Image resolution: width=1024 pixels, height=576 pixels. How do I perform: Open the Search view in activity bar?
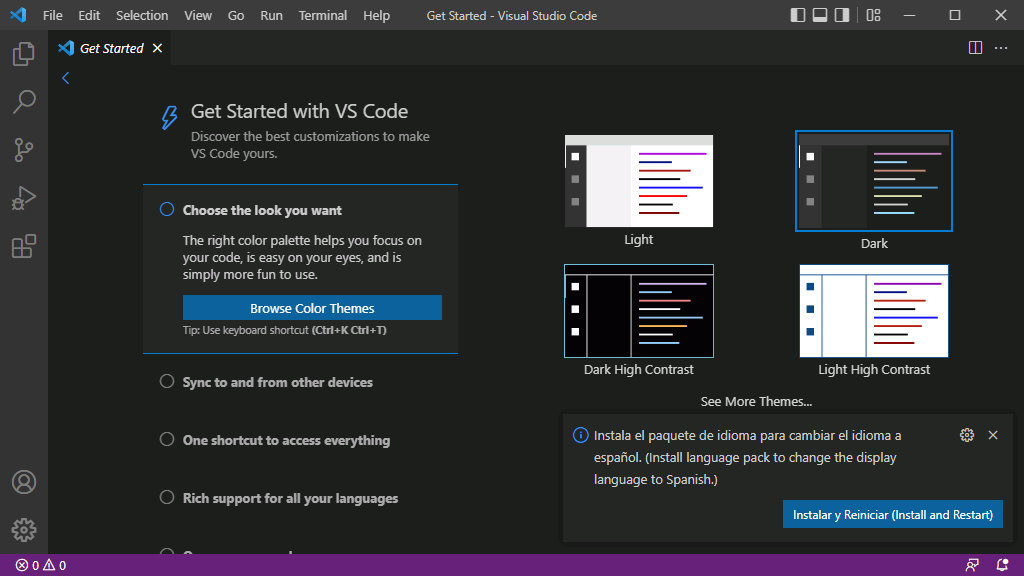tap(24, 102)
